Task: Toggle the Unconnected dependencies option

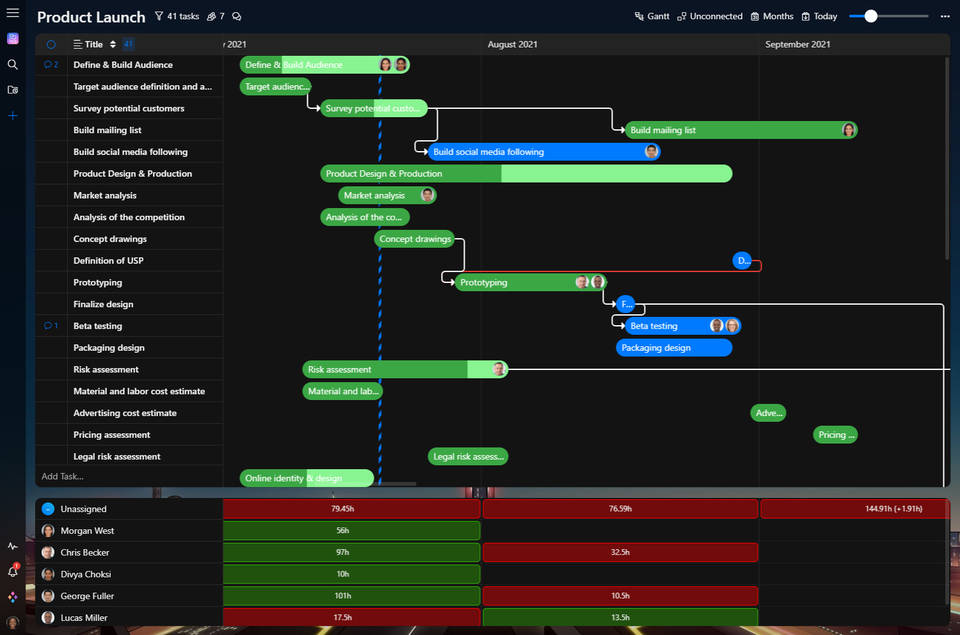Action: (x=709, y=17)
